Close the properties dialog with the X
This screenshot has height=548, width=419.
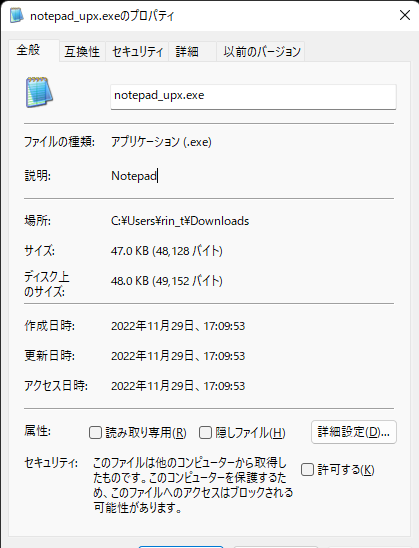click(405, 15)
